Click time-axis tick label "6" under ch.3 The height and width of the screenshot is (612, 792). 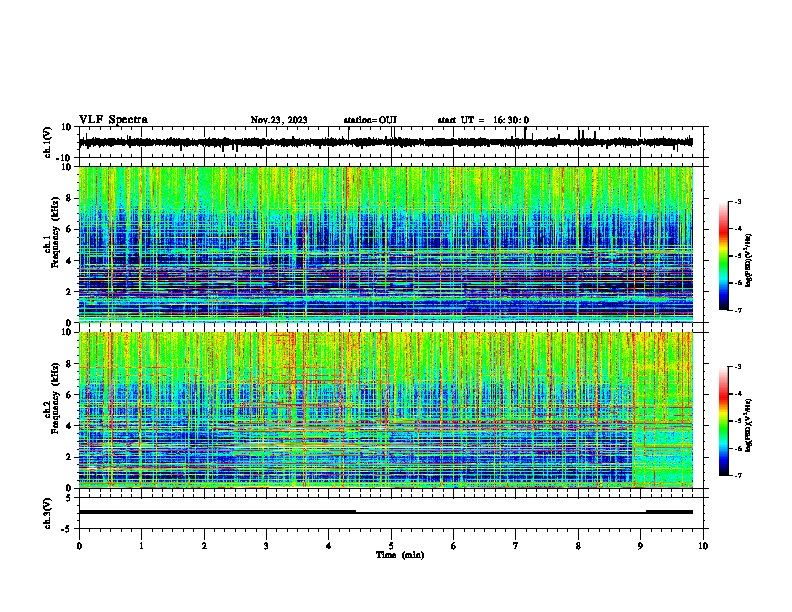pos(453,546)
